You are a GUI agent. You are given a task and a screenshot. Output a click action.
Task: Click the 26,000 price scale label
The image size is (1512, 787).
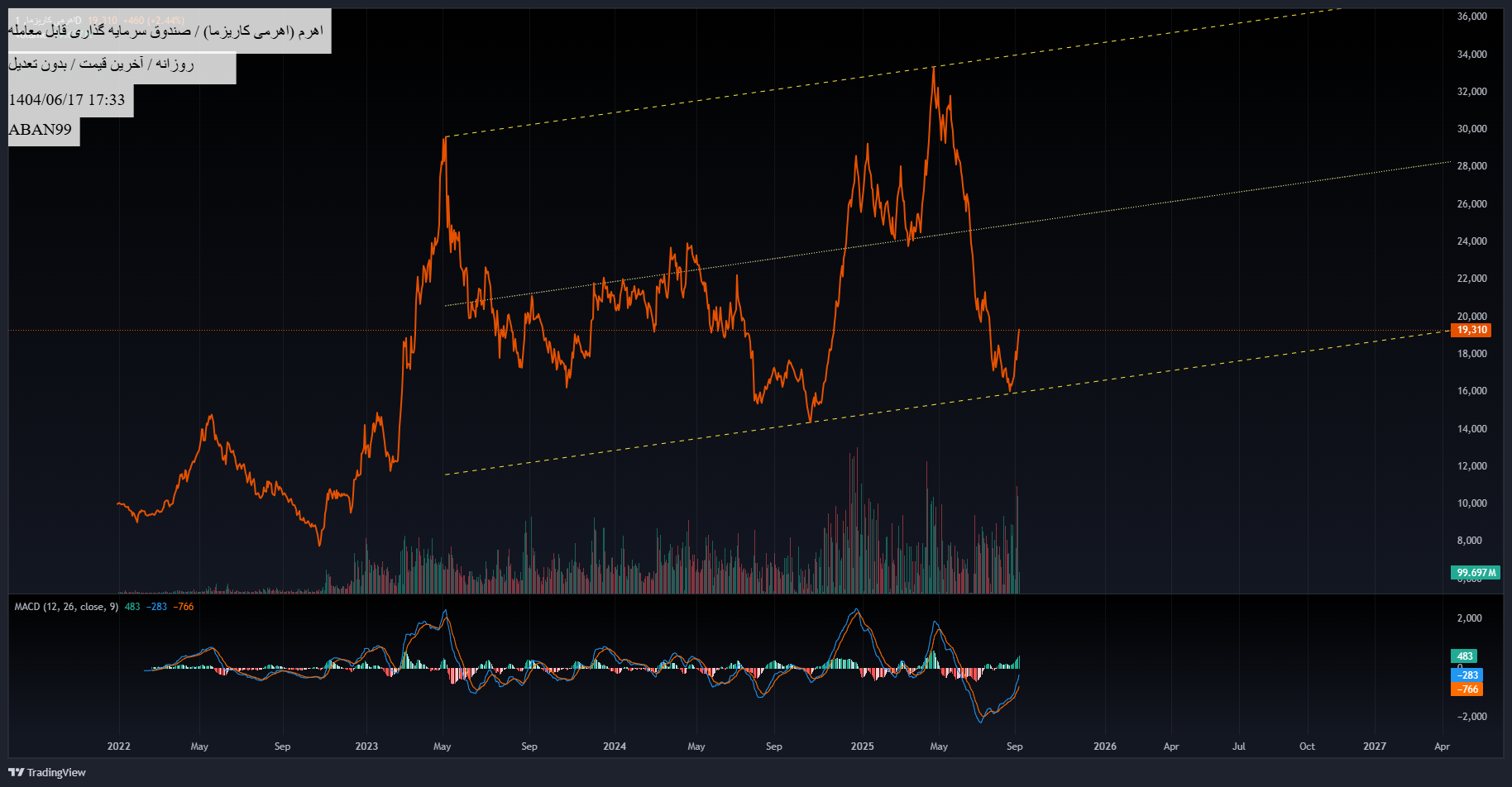pyautogui.click(x=1471, y=204)
